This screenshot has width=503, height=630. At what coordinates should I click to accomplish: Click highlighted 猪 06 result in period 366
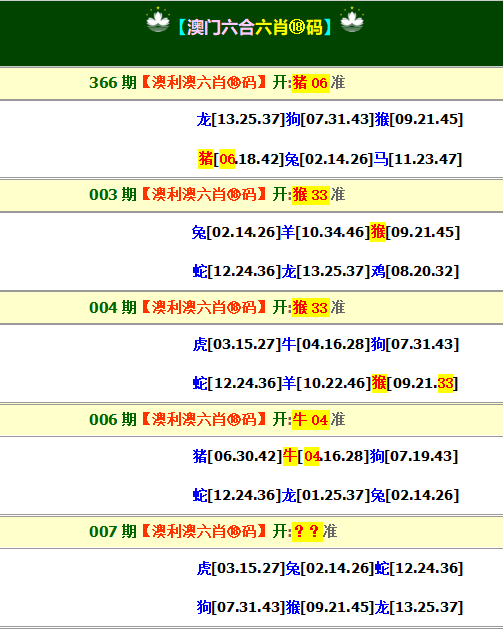pyautogui.click(x=311, y=83)
